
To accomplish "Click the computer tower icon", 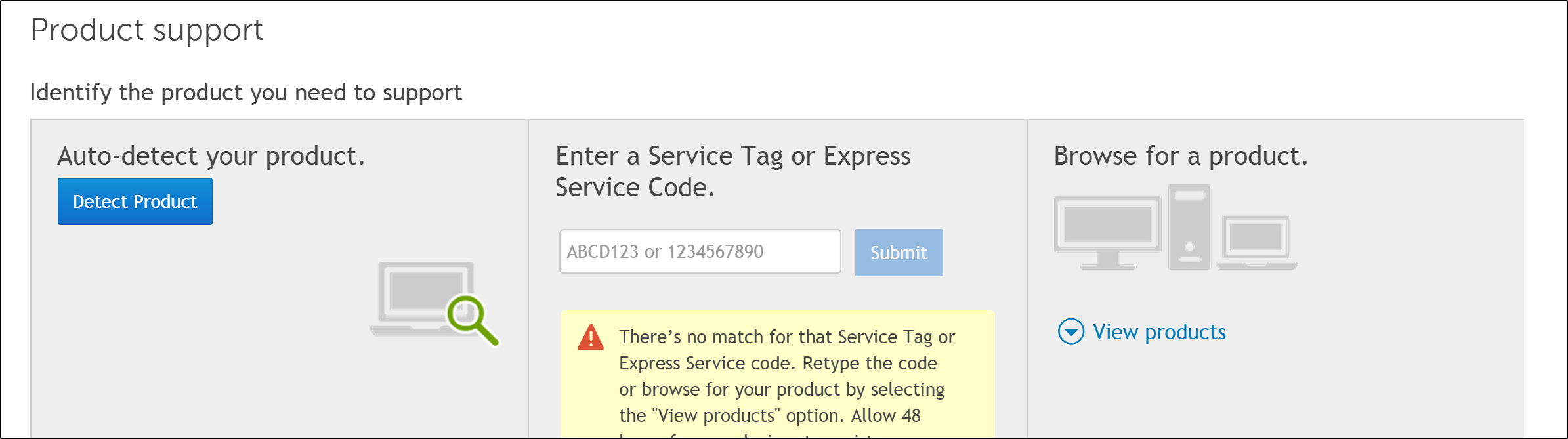I will coord(1189,227).
